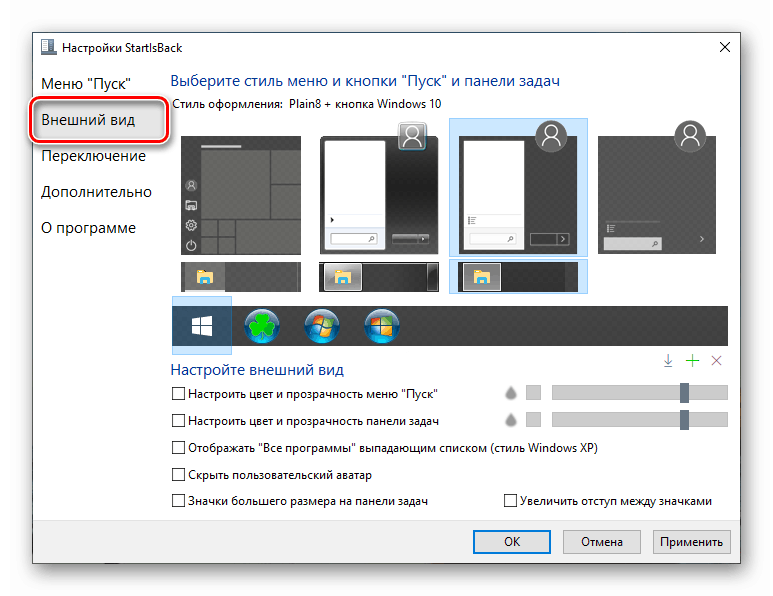Viewport: 773px width, 596px height.
Task: Click the taskbar transparency slider
Action: 639,420
